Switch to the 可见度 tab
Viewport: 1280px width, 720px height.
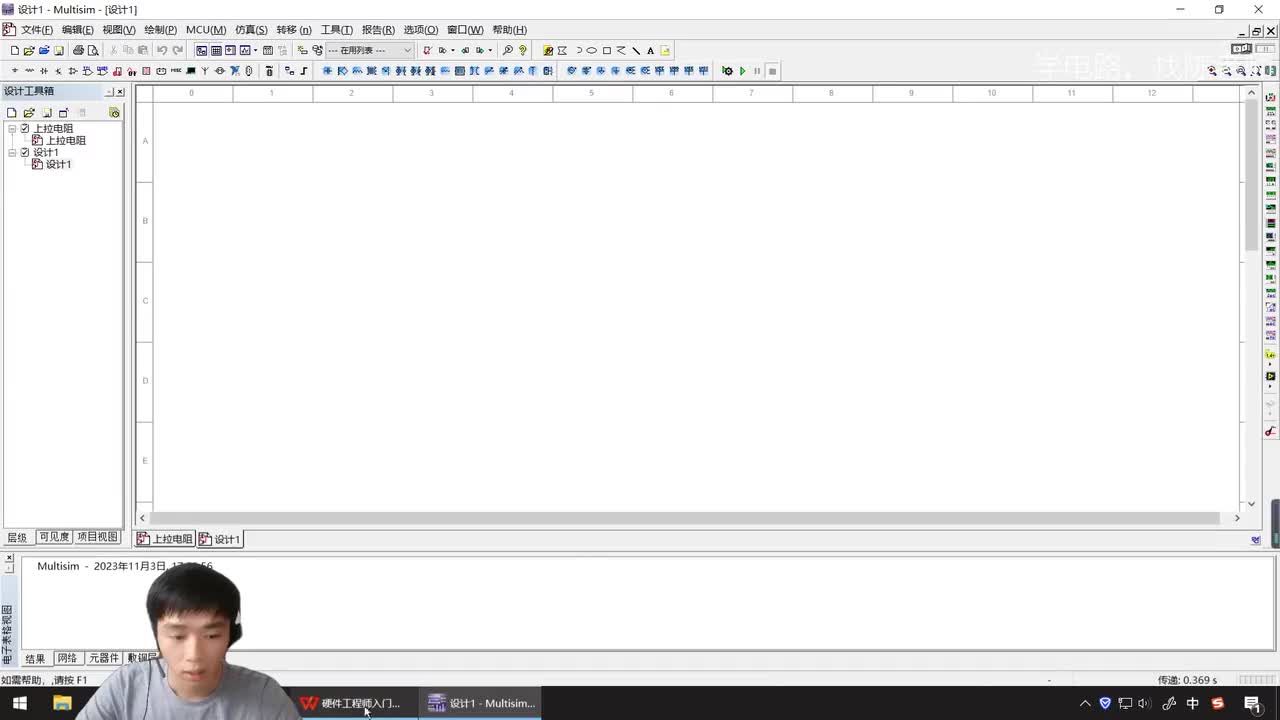click(x=54, y=537)
